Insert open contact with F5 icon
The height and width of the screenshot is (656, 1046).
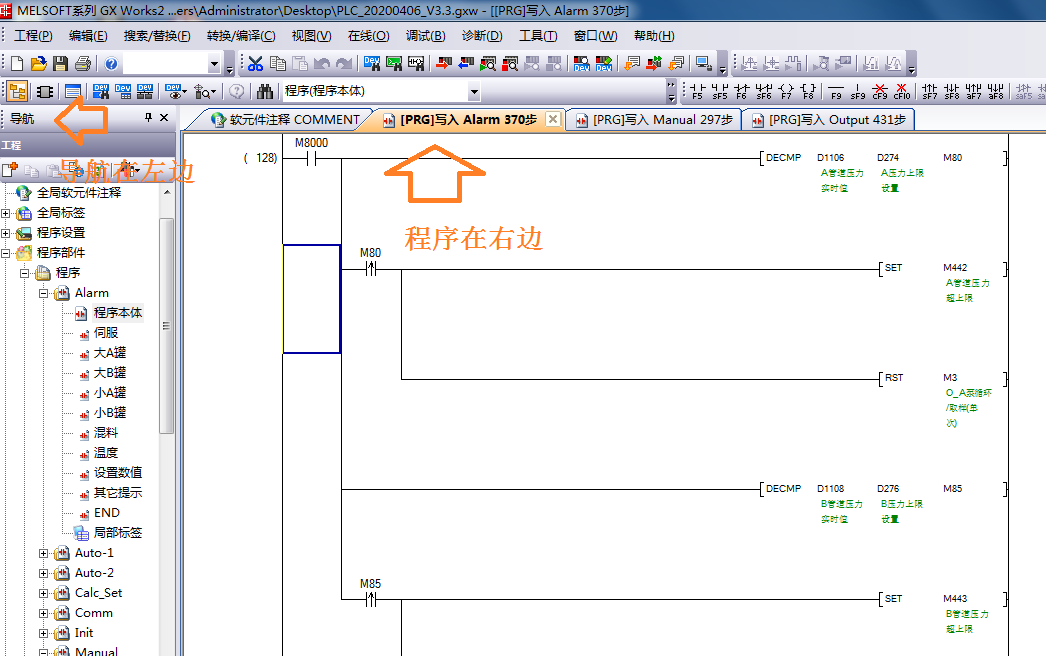coord(698,92)
